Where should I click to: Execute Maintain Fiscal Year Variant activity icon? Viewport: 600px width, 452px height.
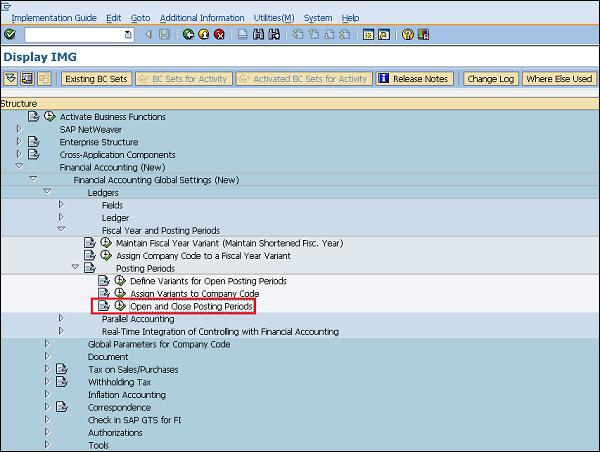(106, 243)
